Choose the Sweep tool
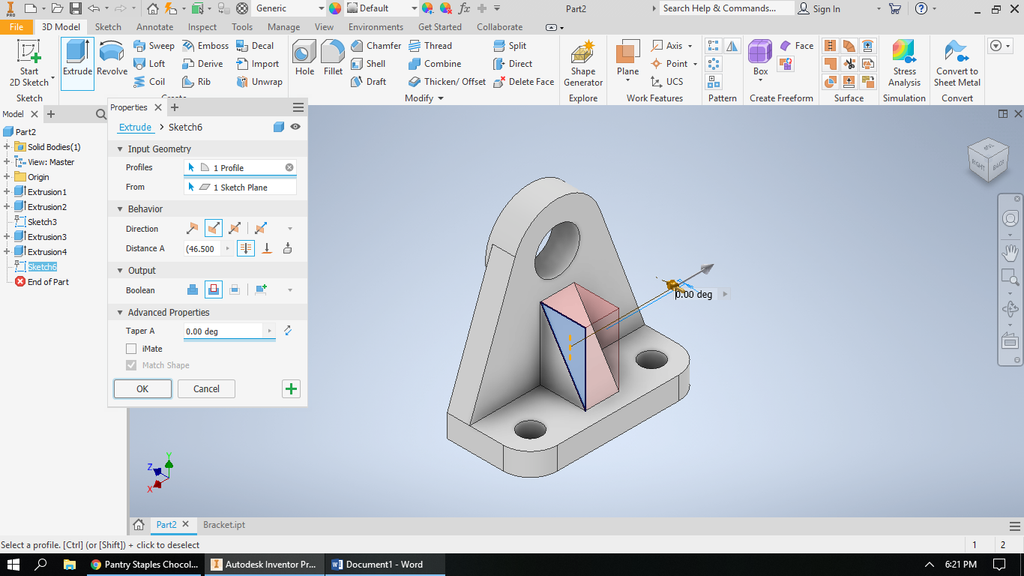 153,46
